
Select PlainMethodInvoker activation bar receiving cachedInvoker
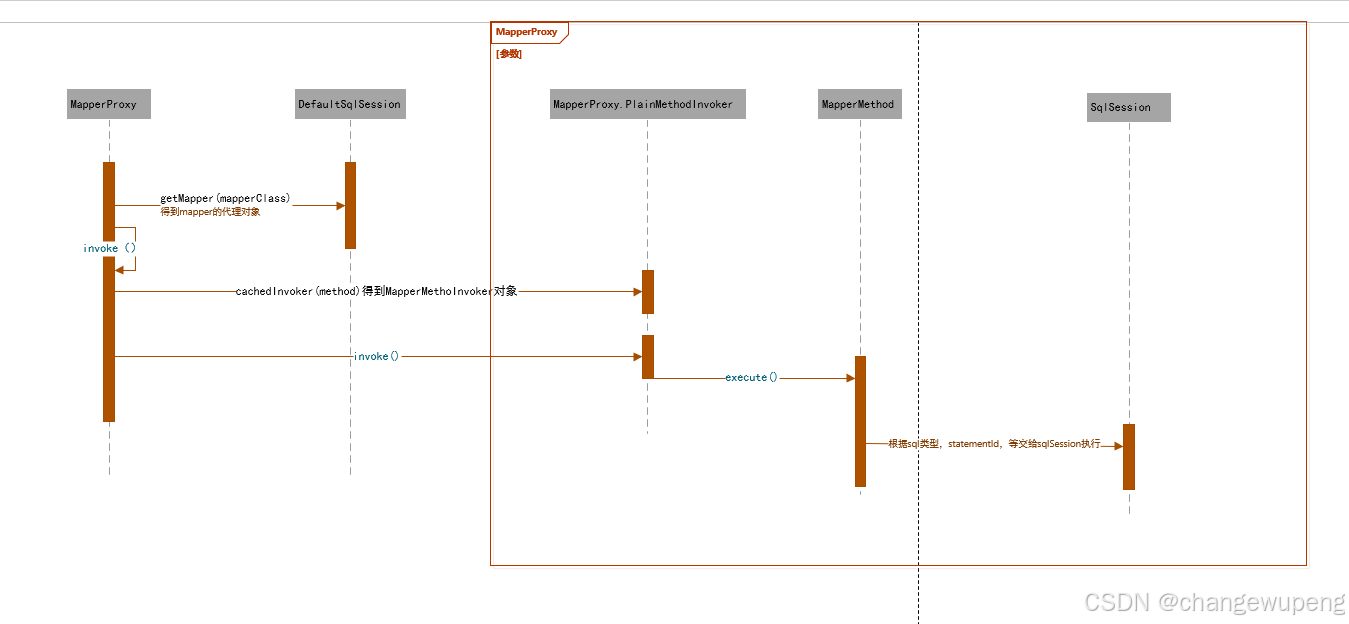(x=648, y=292)
